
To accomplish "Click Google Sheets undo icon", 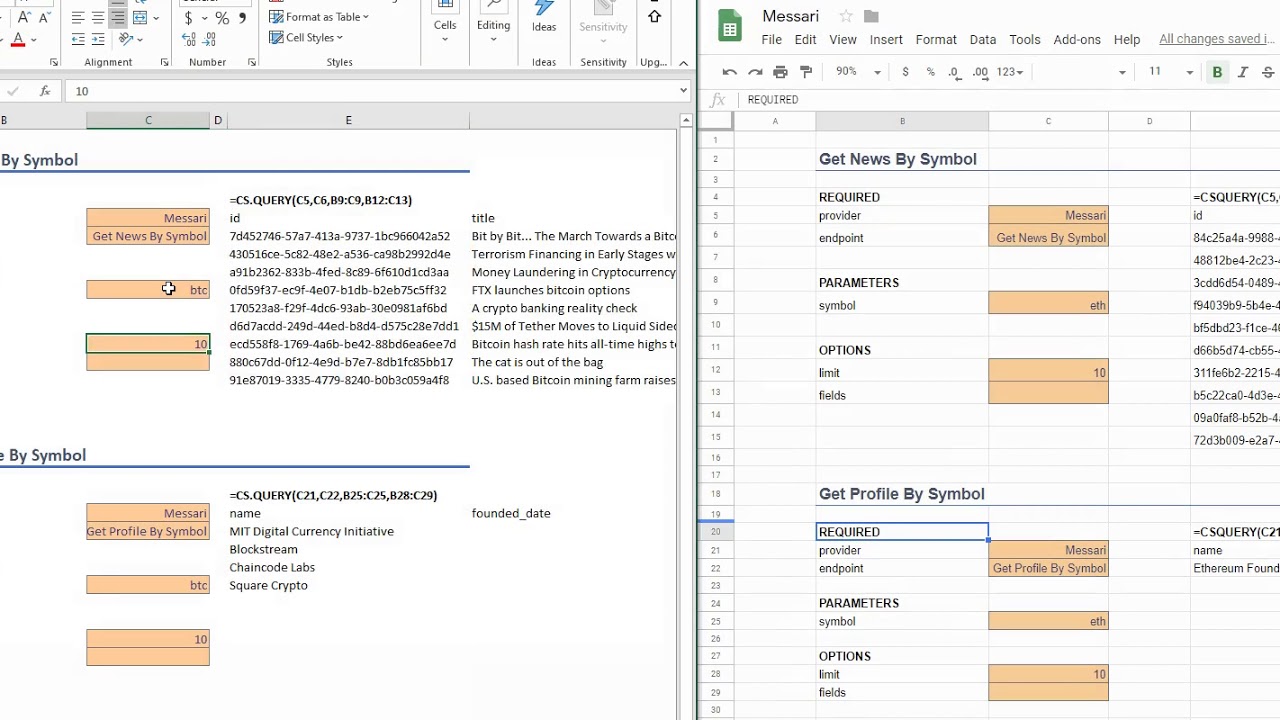I will pyautogui.click(x=730, y=72).
